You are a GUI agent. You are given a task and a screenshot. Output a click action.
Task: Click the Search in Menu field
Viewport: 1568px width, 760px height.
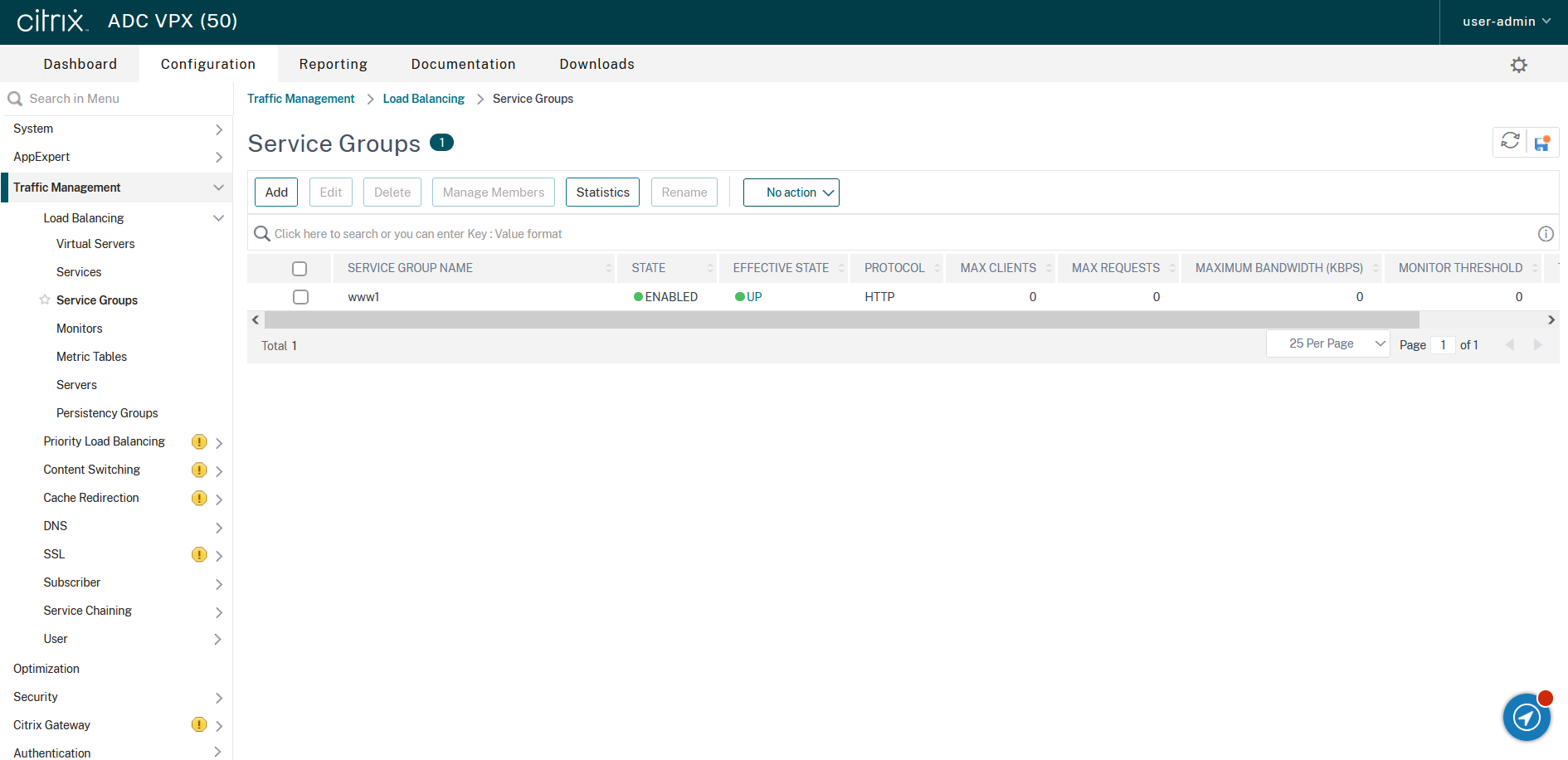click(x=116, y=99)
